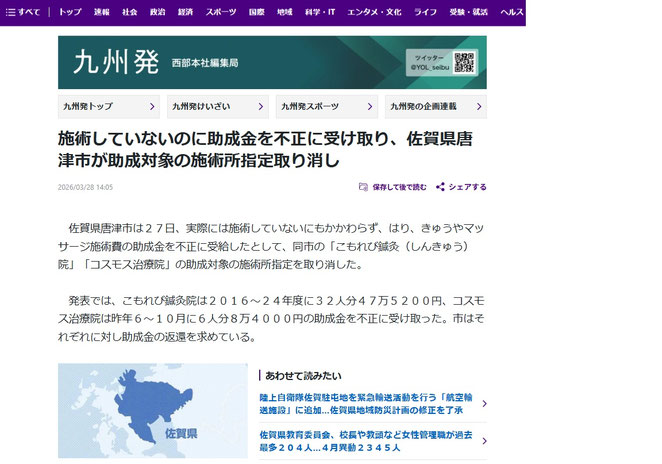Open the 速報 news section

click(102, 12)
